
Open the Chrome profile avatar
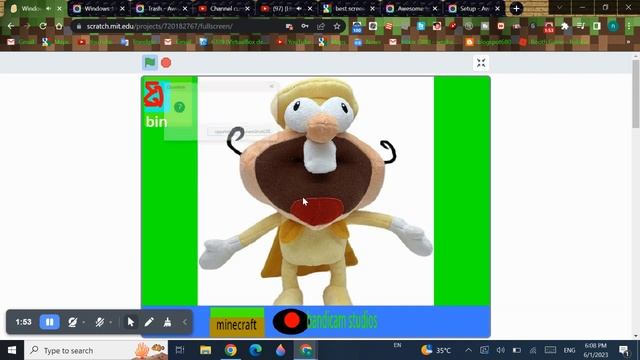pos(613,27)
